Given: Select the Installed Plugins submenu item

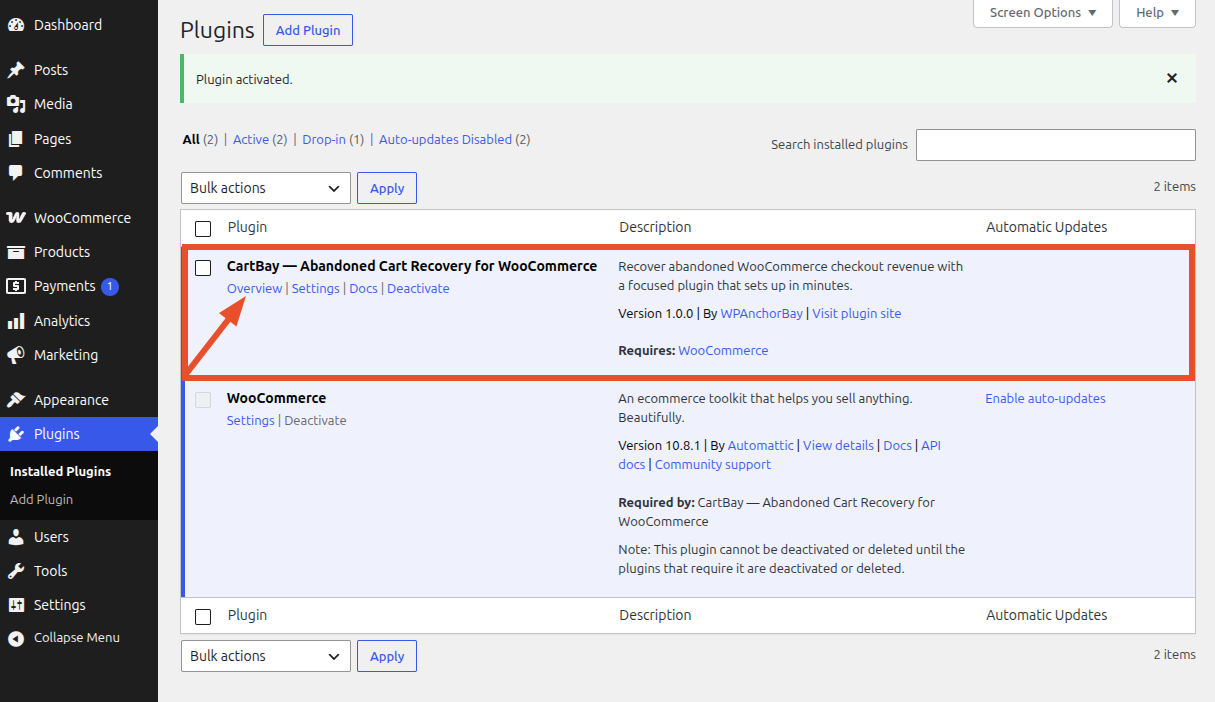Looking at the screenshot, I should click(x=60, y=471).
